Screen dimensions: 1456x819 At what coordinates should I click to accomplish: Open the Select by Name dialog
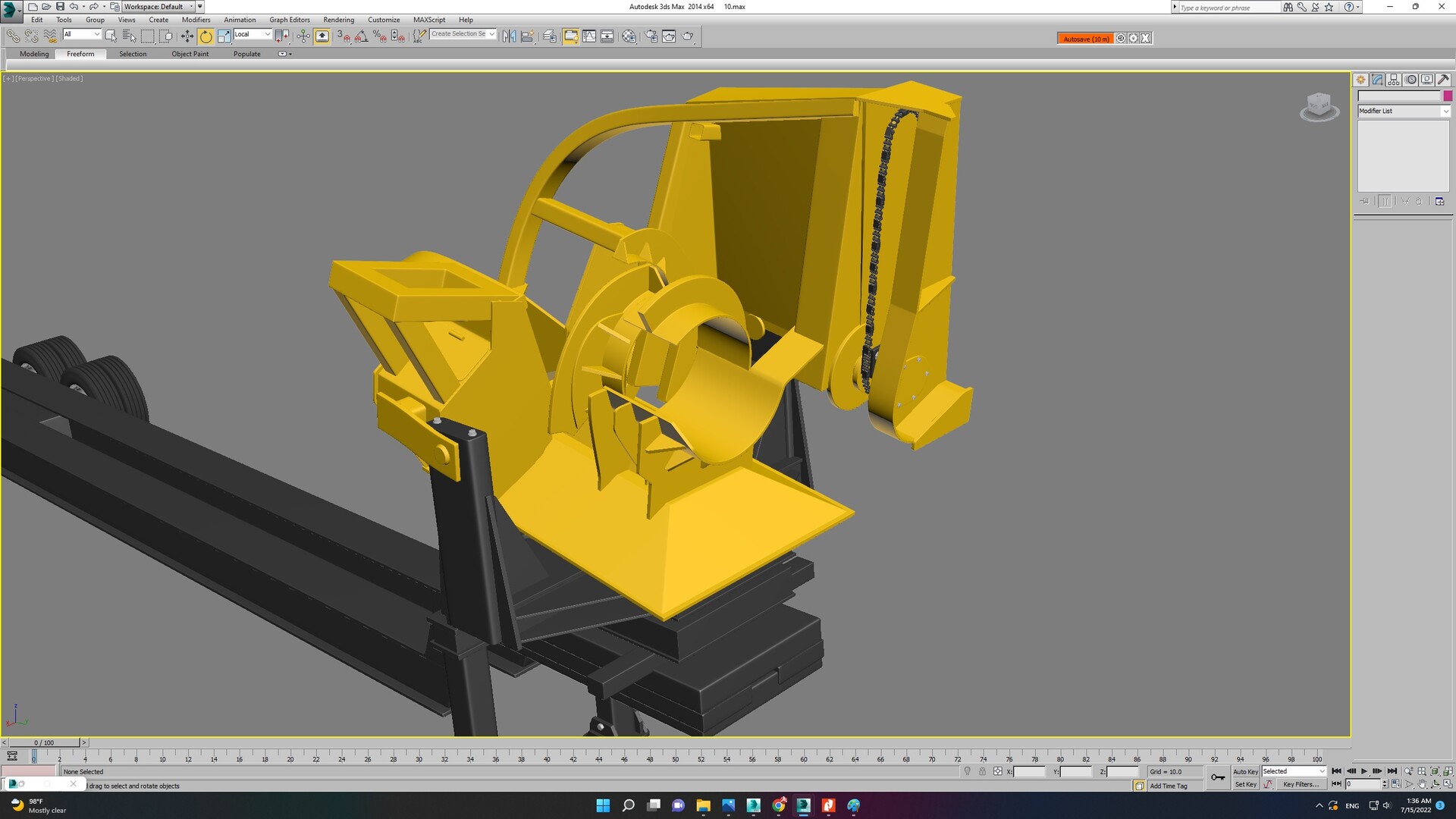pyautogui.click(x=129, y=36)
